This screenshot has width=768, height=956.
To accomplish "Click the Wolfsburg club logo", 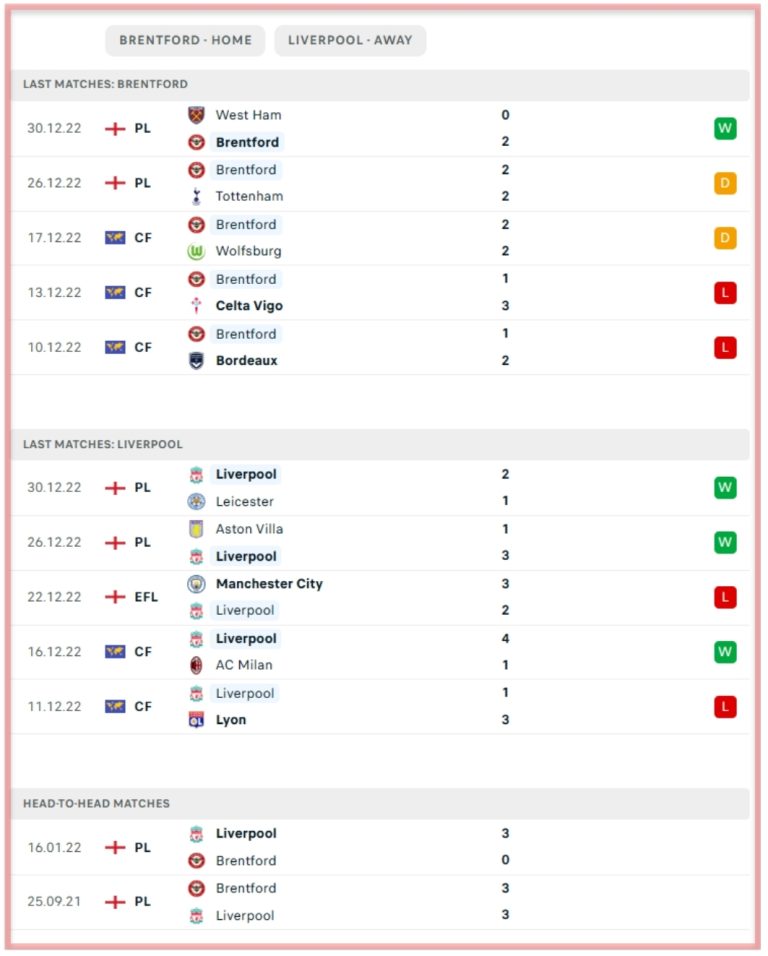I will (196, 251).
